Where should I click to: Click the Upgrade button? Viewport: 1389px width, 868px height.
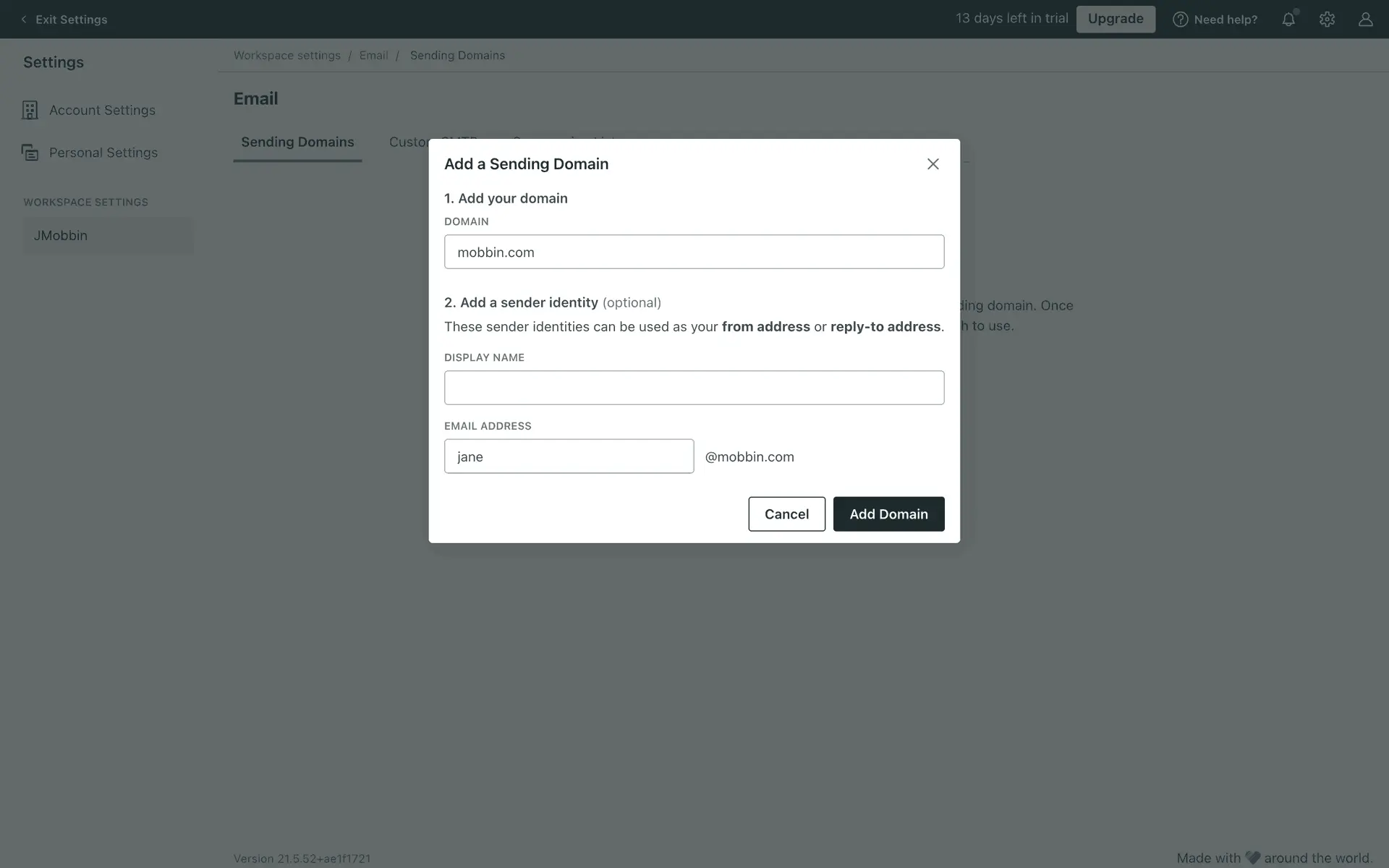[x=1115, y=19]
